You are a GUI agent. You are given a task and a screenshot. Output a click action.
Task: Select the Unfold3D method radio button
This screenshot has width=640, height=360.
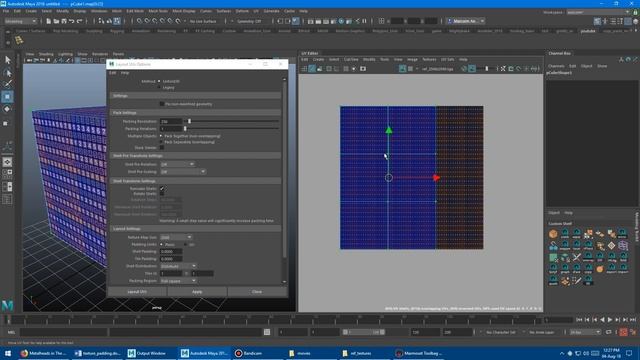pos(159,81)
